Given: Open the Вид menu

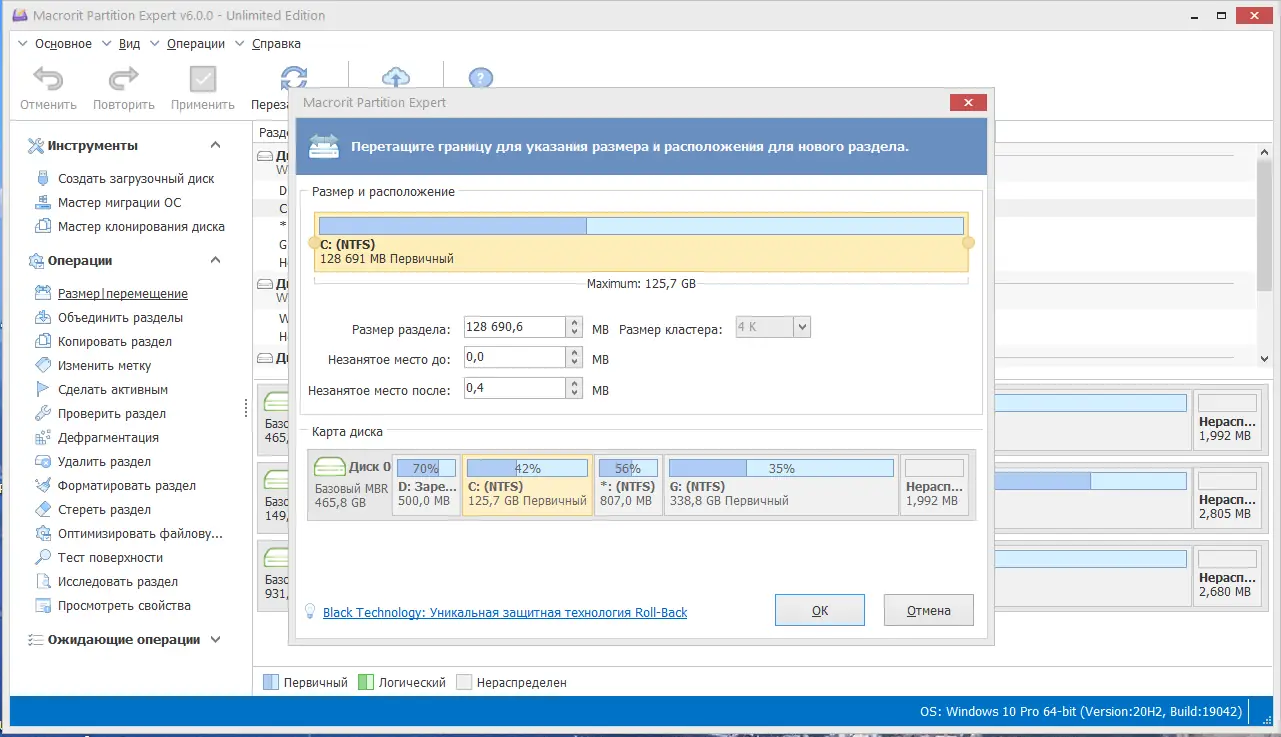Looking at the screenshot, I should point(129,44).
